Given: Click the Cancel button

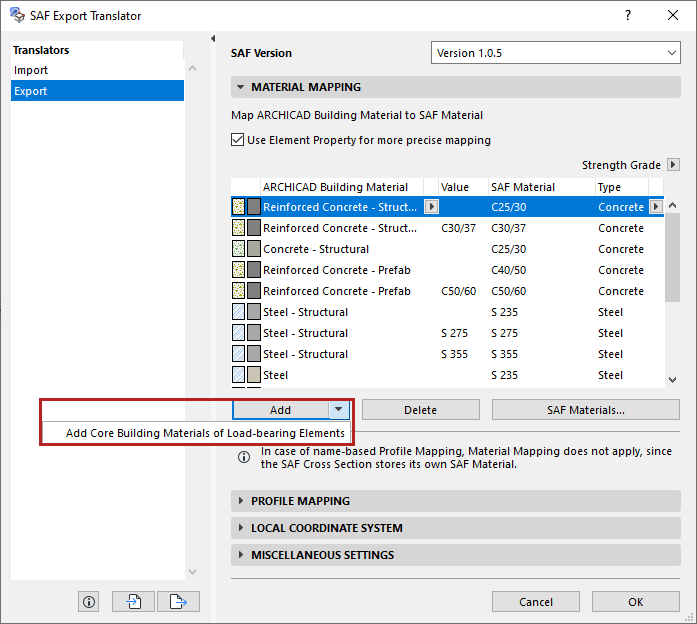Looking at the screenshot, I should [x=536, y=602].
